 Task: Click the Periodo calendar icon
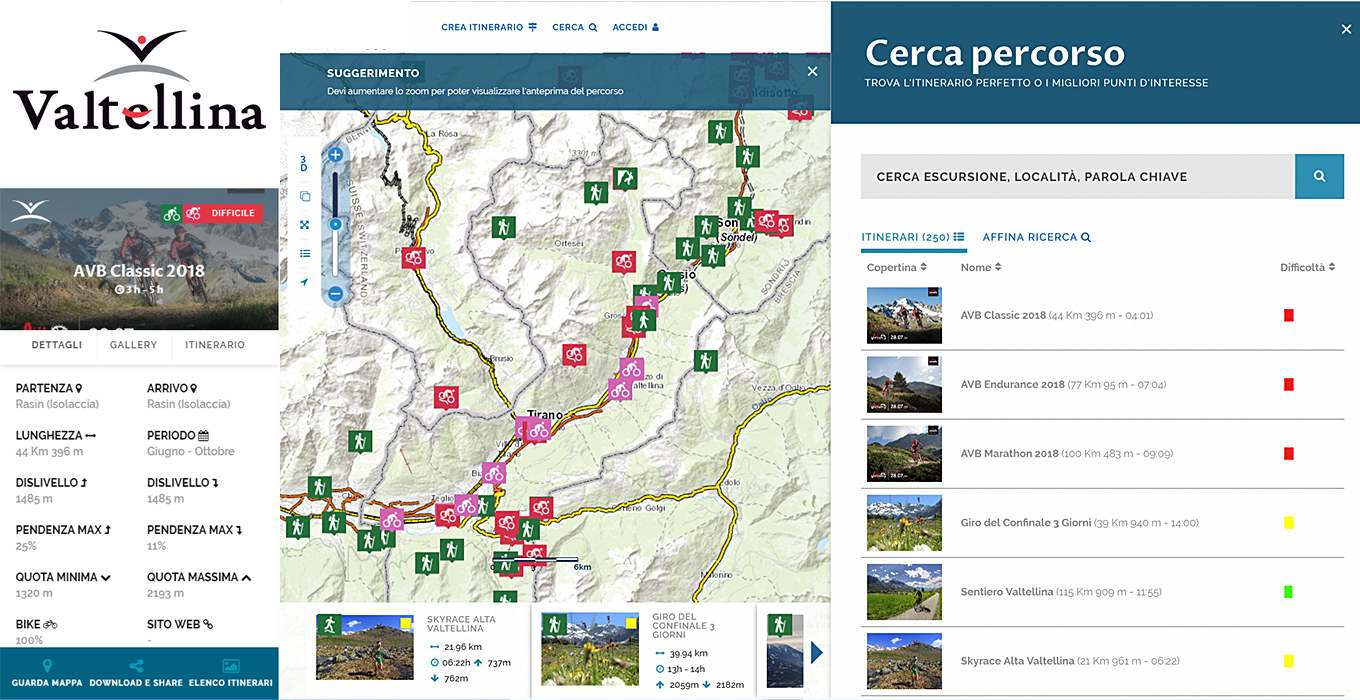pyautogui.click(x=204, y=436)
